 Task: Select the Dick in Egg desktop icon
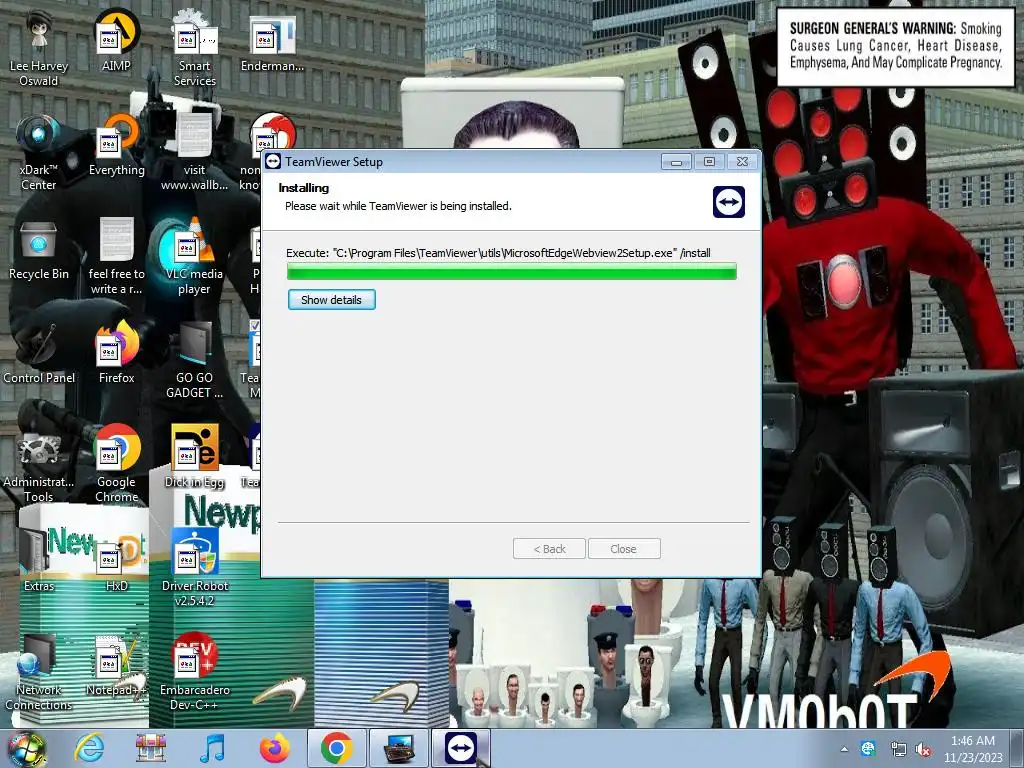[x=195, y=457]
